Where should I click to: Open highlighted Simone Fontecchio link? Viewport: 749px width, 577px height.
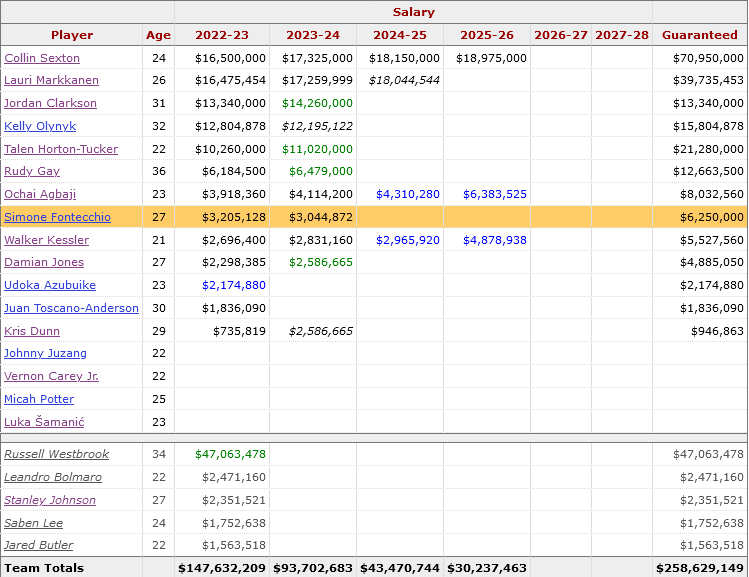click(57, 217)
